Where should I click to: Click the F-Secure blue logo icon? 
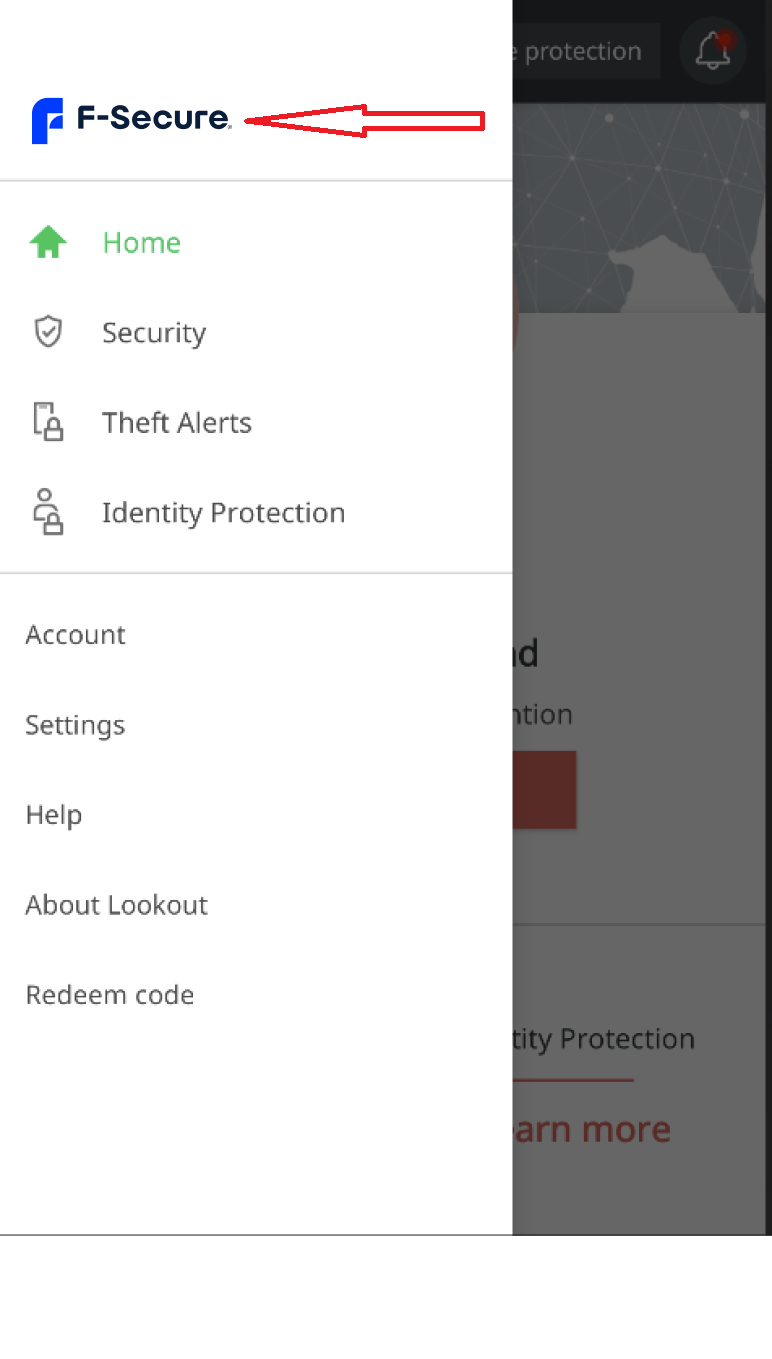point(47,121)
